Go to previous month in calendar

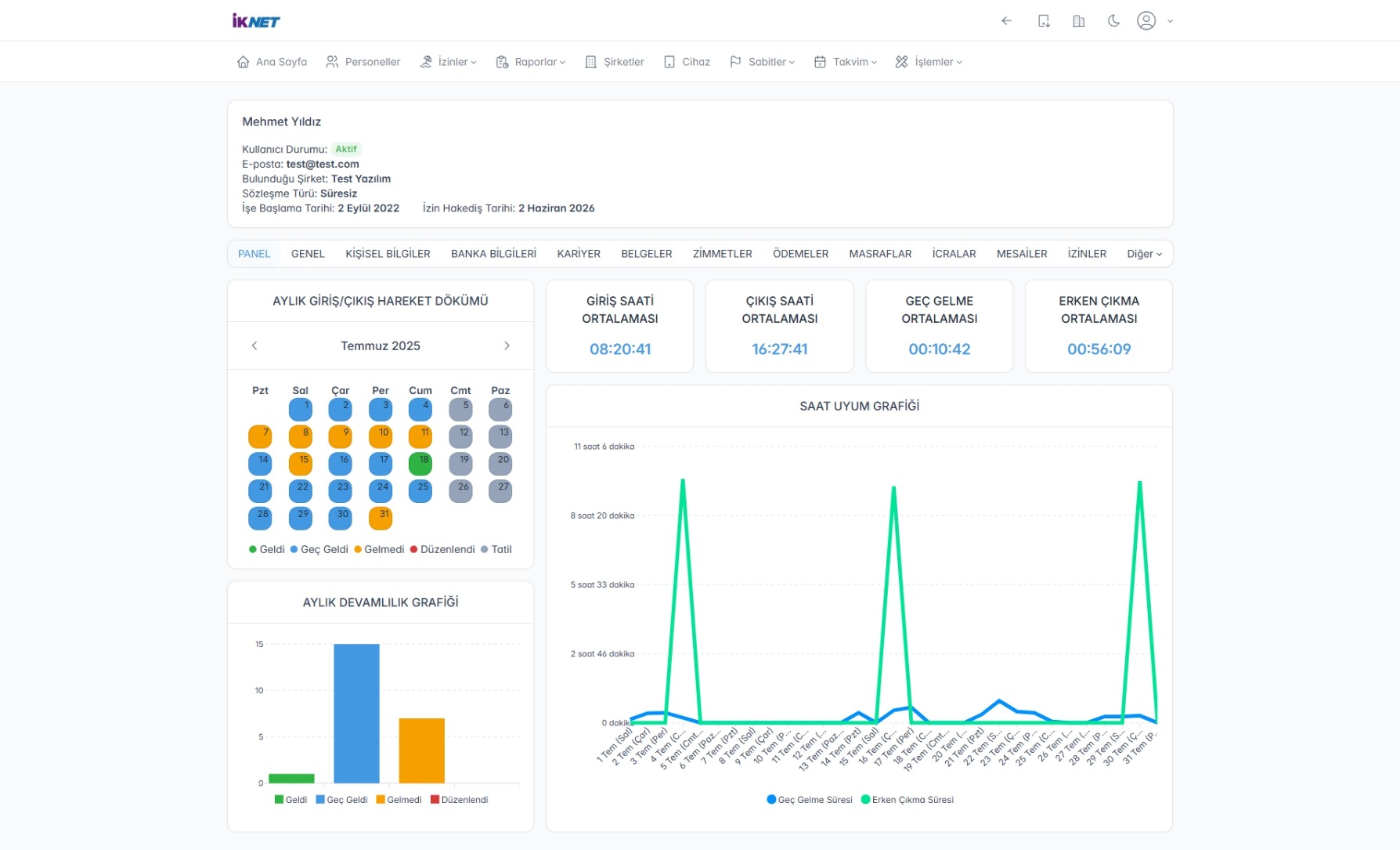click(254, 345)
